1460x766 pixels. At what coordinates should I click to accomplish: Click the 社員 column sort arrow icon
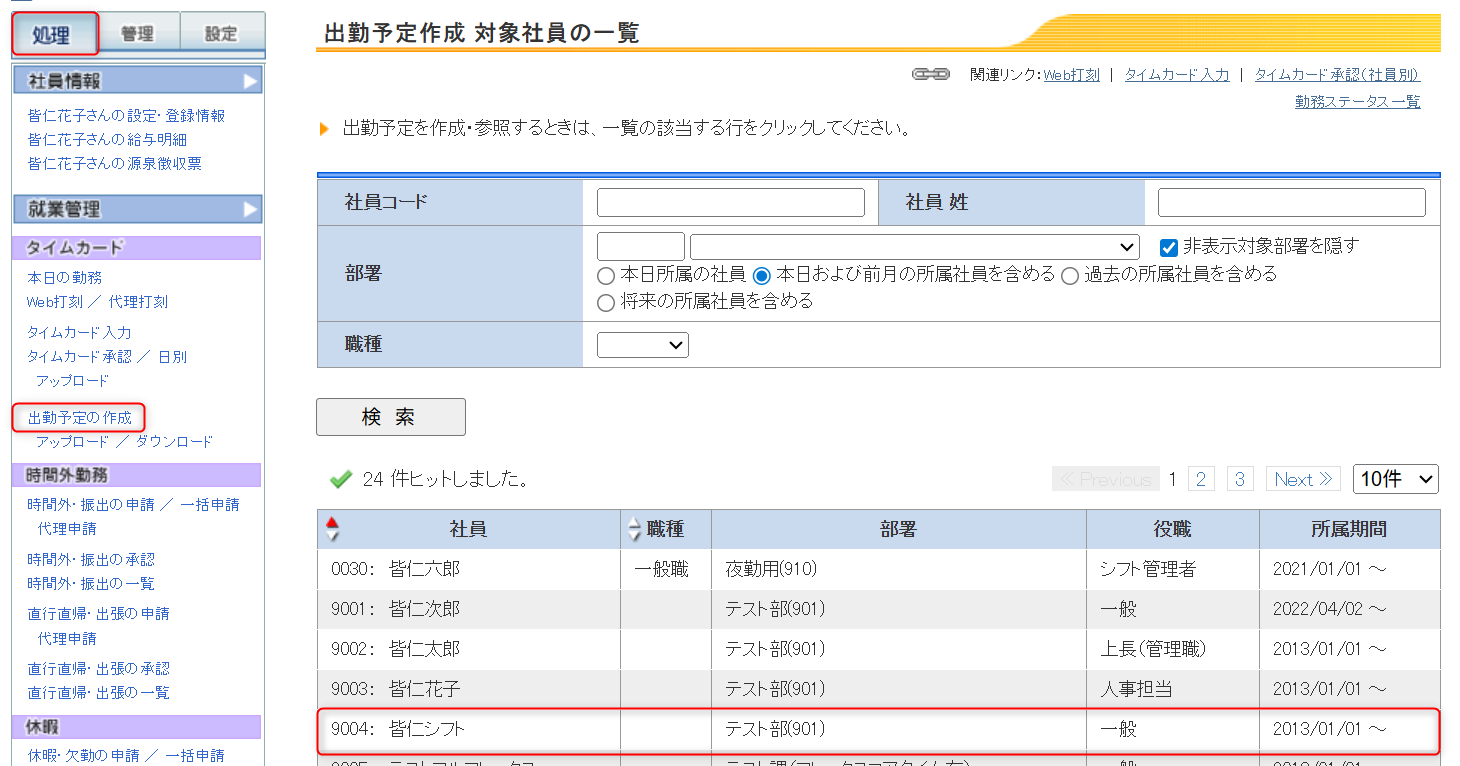point(332,529)
